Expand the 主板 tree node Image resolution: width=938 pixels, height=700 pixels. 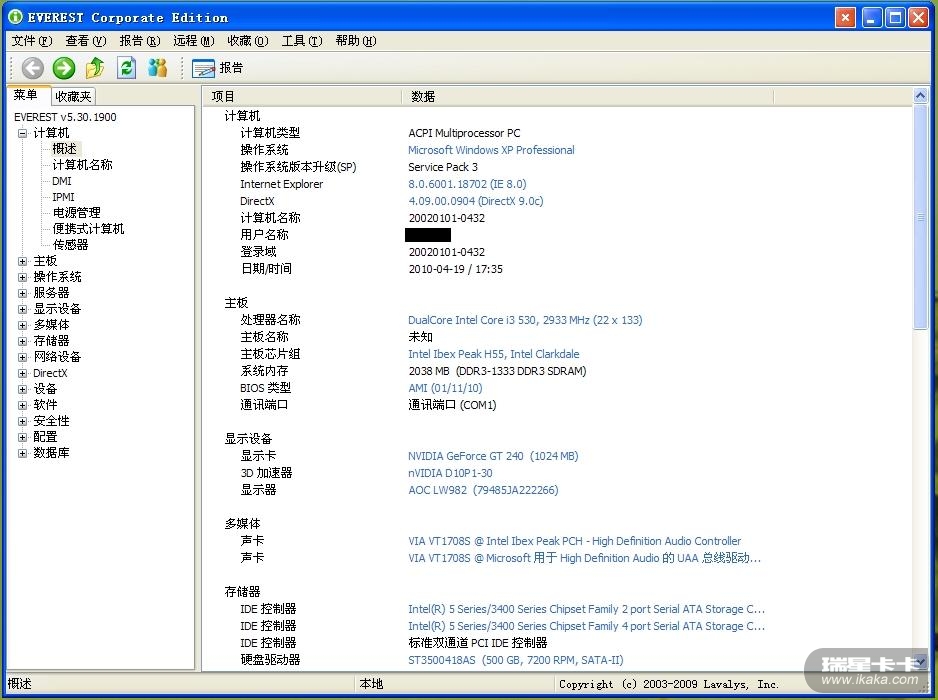coord(22,261)
